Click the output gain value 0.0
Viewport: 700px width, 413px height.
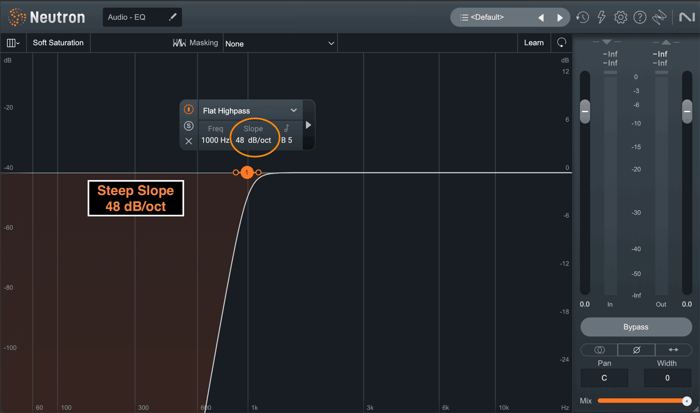(x=687, y=304)
